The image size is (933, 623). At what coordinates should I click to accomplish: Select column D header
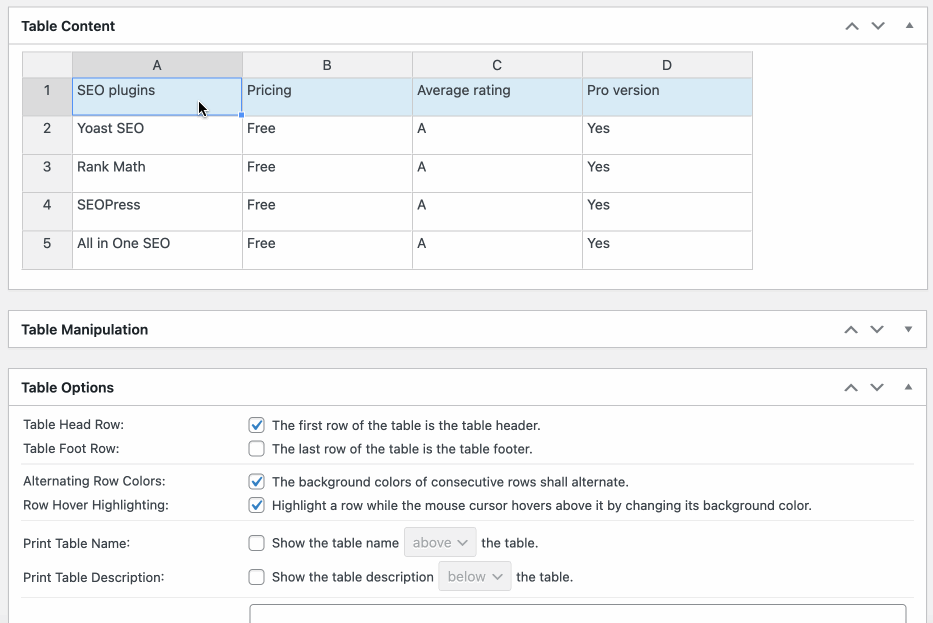coord(667,65)
